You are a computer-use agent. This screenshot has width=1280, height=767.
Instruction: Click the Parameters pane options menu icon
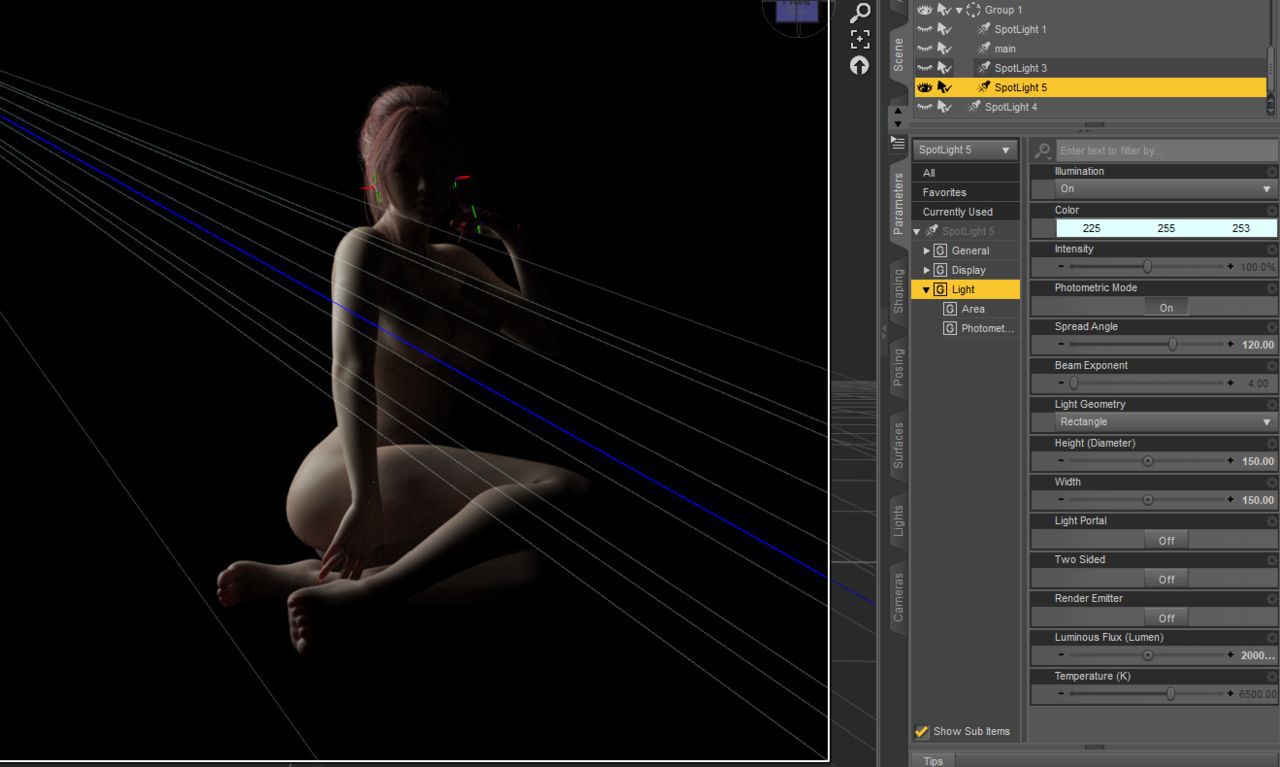point(898,144)
